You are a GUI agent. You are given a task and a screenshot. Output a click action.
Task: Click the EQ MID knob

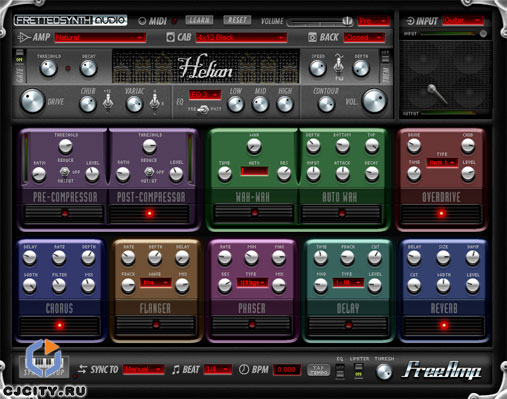click(x=260, y=104)
